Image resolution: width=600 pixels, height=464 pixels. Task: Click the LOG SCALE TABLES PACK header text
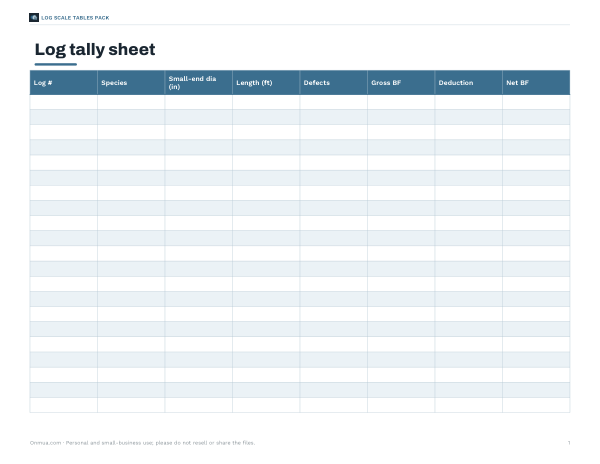click(75, 18)
